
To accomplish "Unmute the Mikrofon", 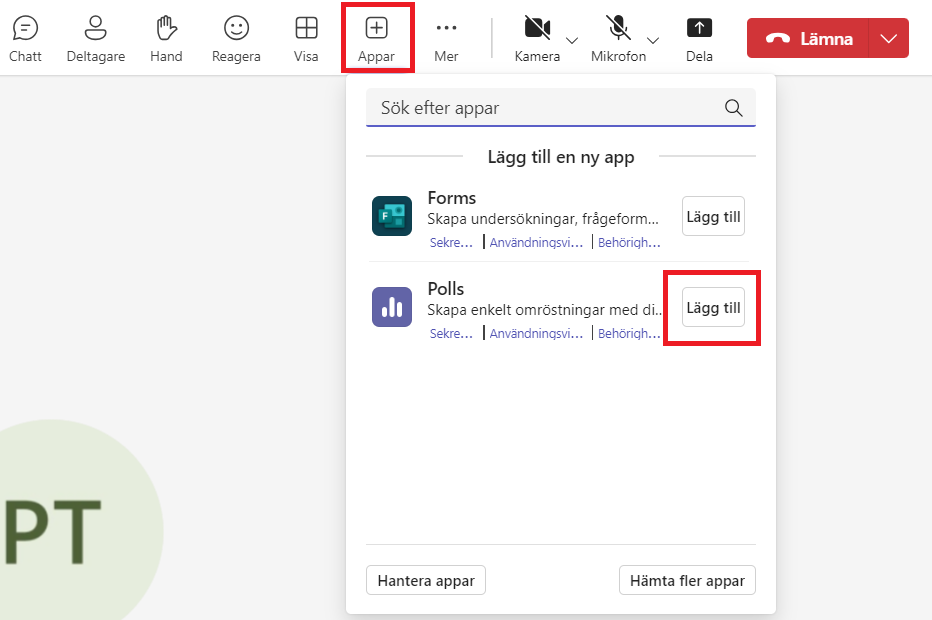I will pyautogui.click(x=618, y=39).
